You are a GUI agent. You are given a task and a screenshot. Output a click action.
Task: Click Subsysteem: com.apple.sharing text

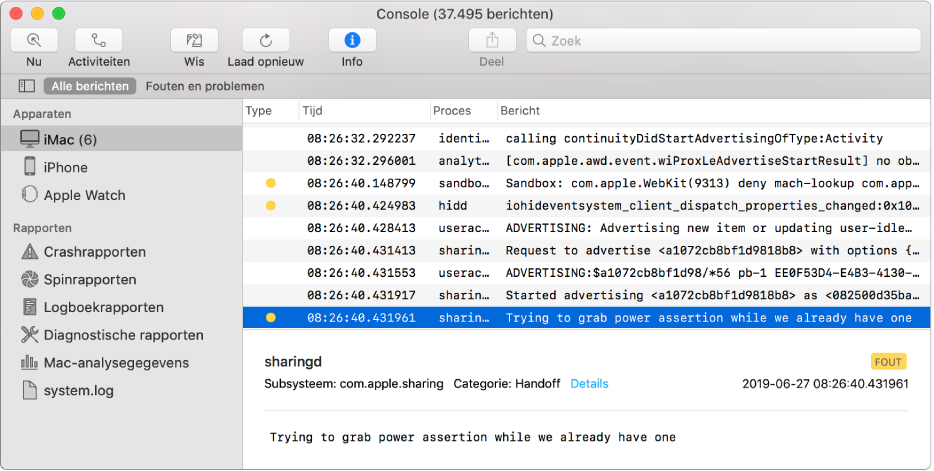pyautogui.click(x=354, y=384)
